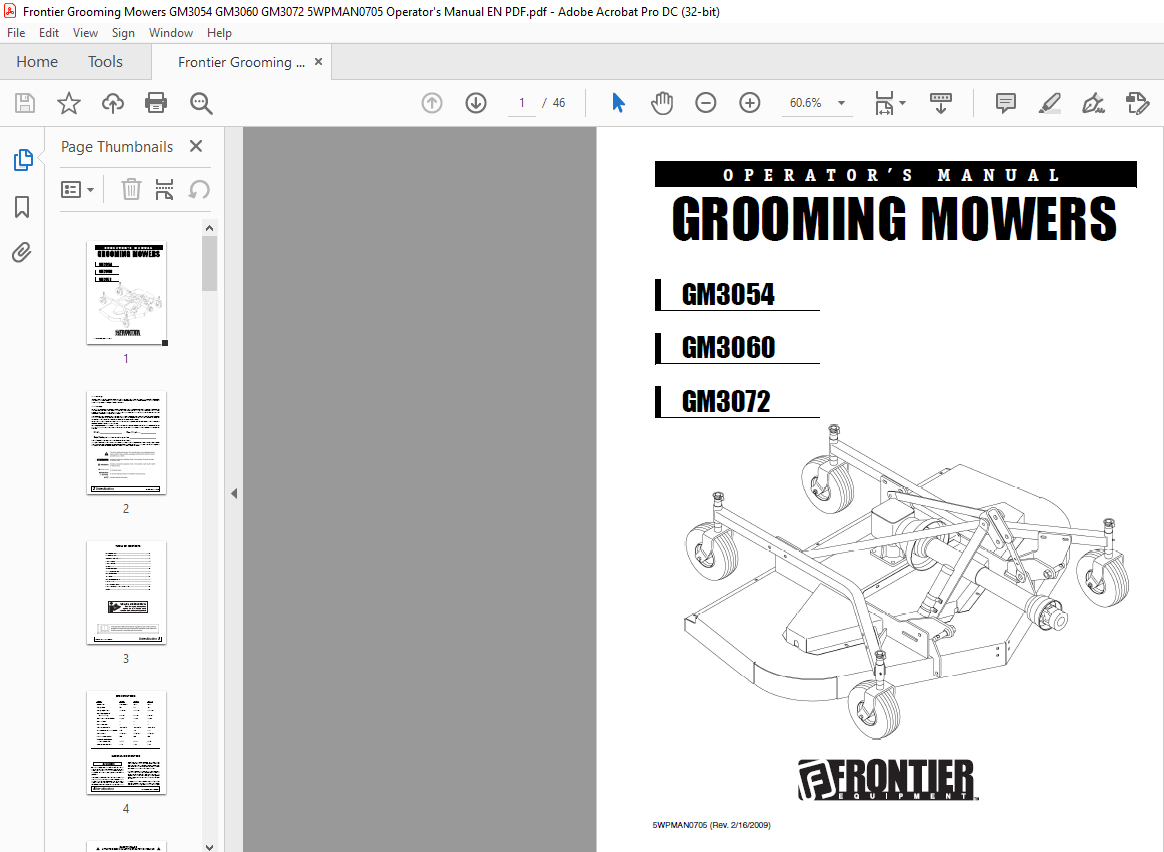
Task: Add a sticky note comment
Action: 1005,103
